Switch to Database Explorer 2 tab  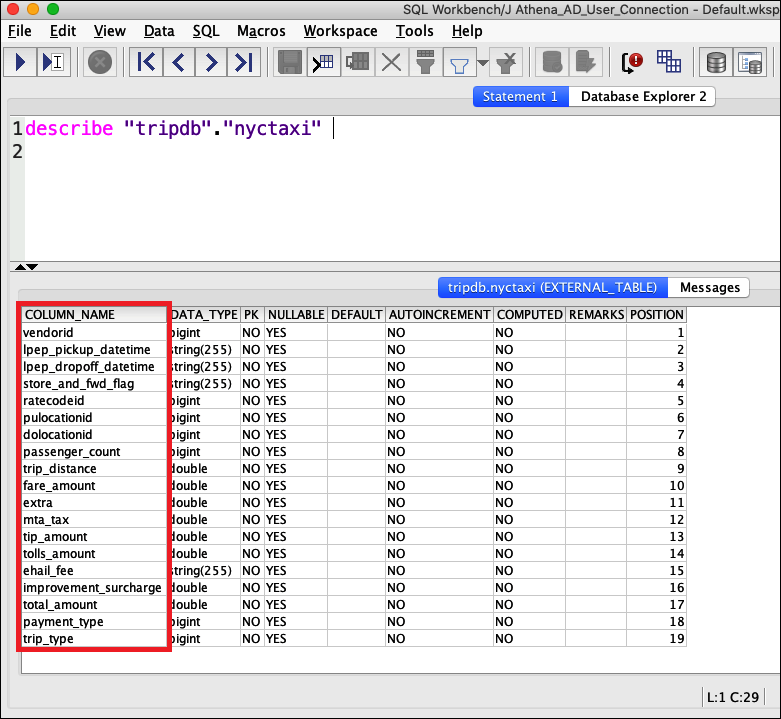coord(643,97)
